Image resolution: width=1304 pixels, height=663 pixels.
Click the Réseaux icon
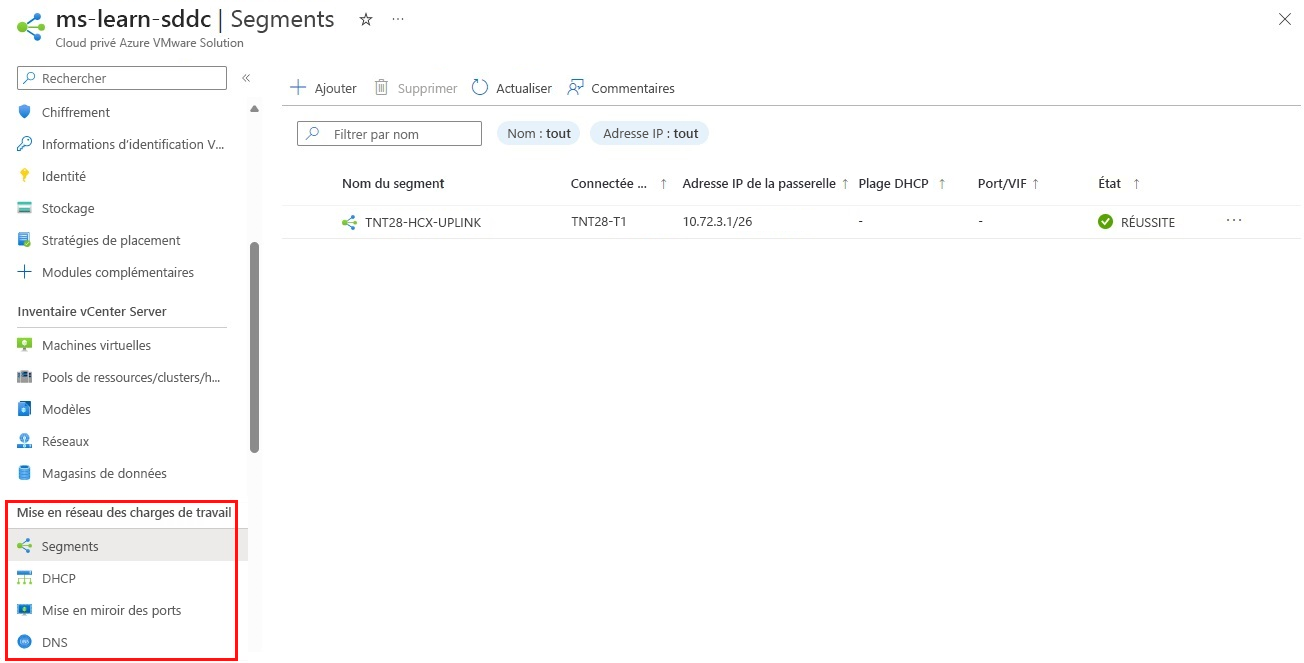(25, 441)
